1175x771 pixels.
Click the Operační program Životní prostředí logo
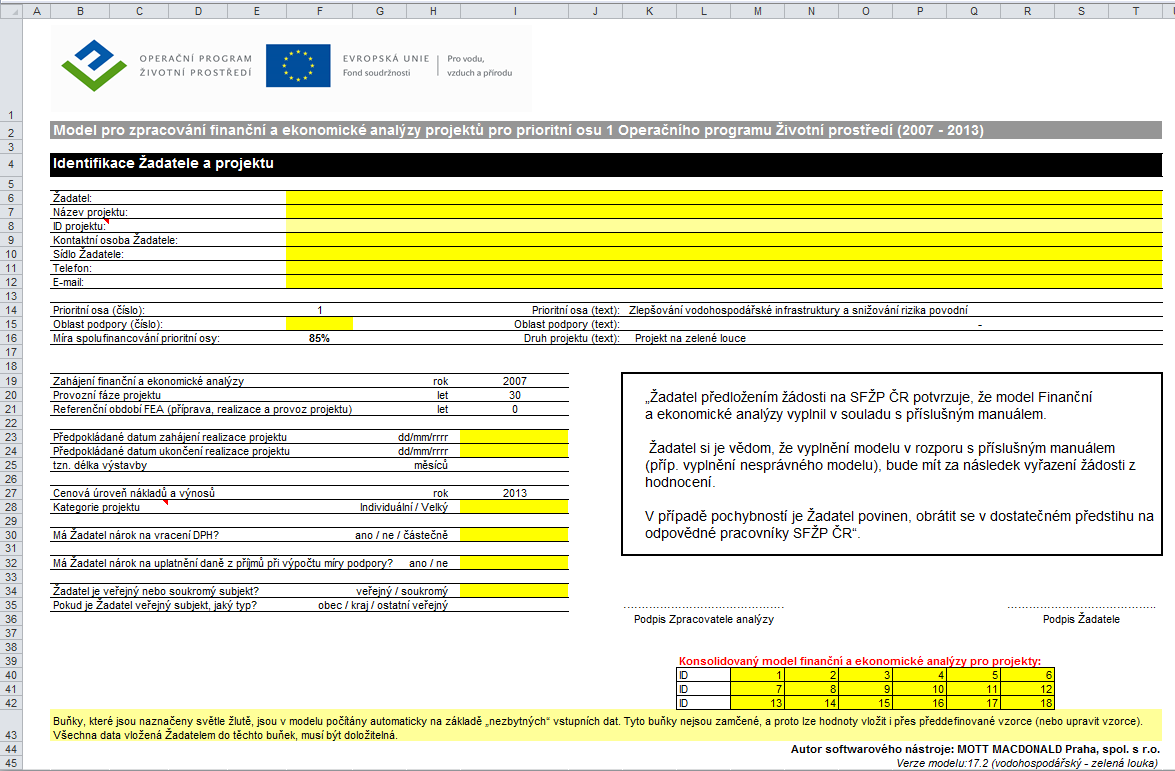point(157,66)
